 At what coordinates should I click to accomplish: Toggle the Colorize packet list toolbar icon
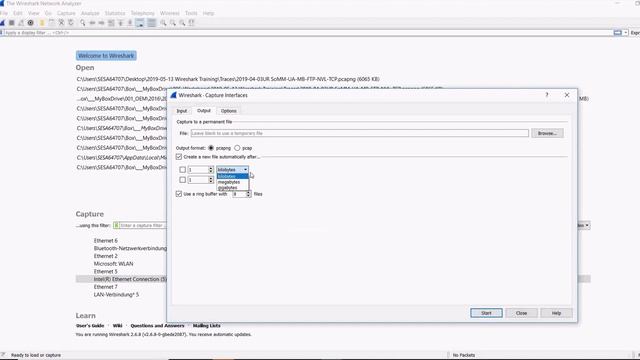(151, 23)
